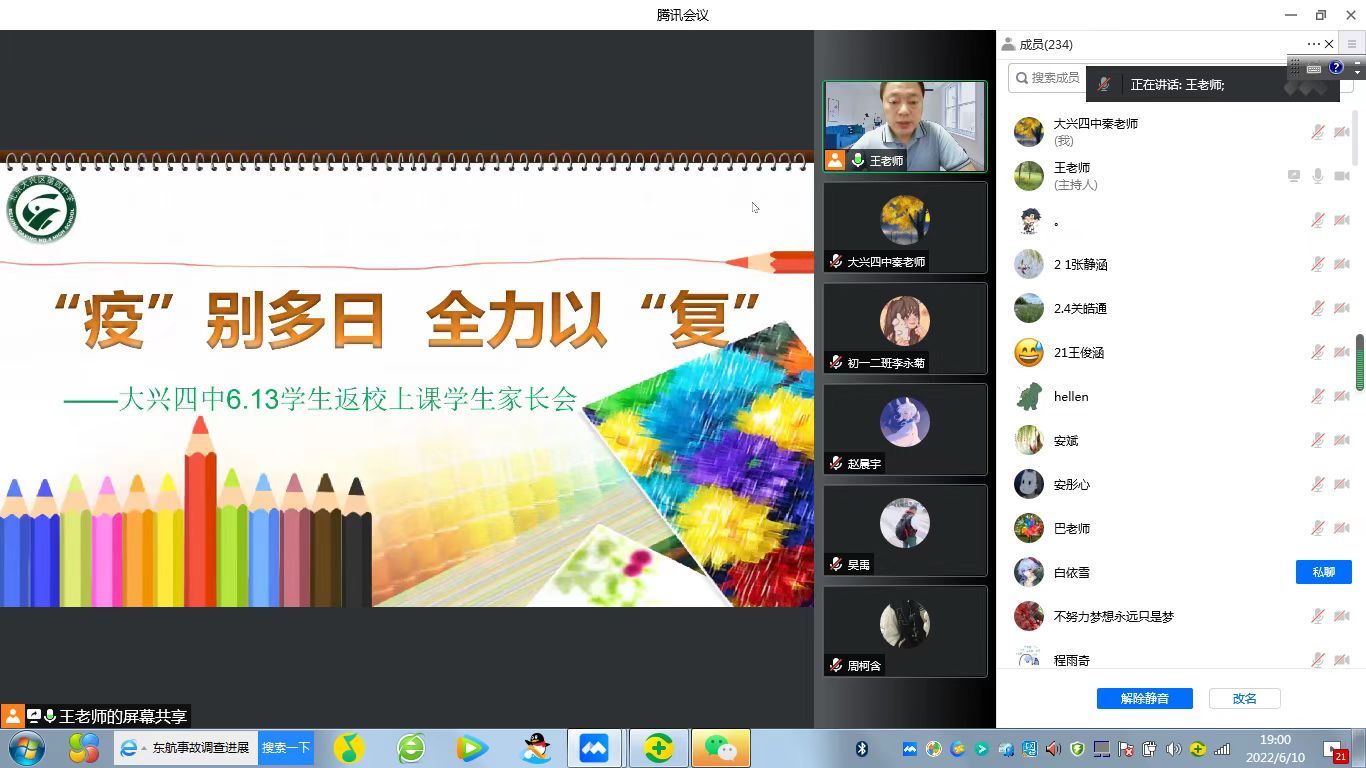This screenshot has width=1366, height=768.
Task: Click the muted mic icon in speaking banner
Action: [x=1104, y=85]
